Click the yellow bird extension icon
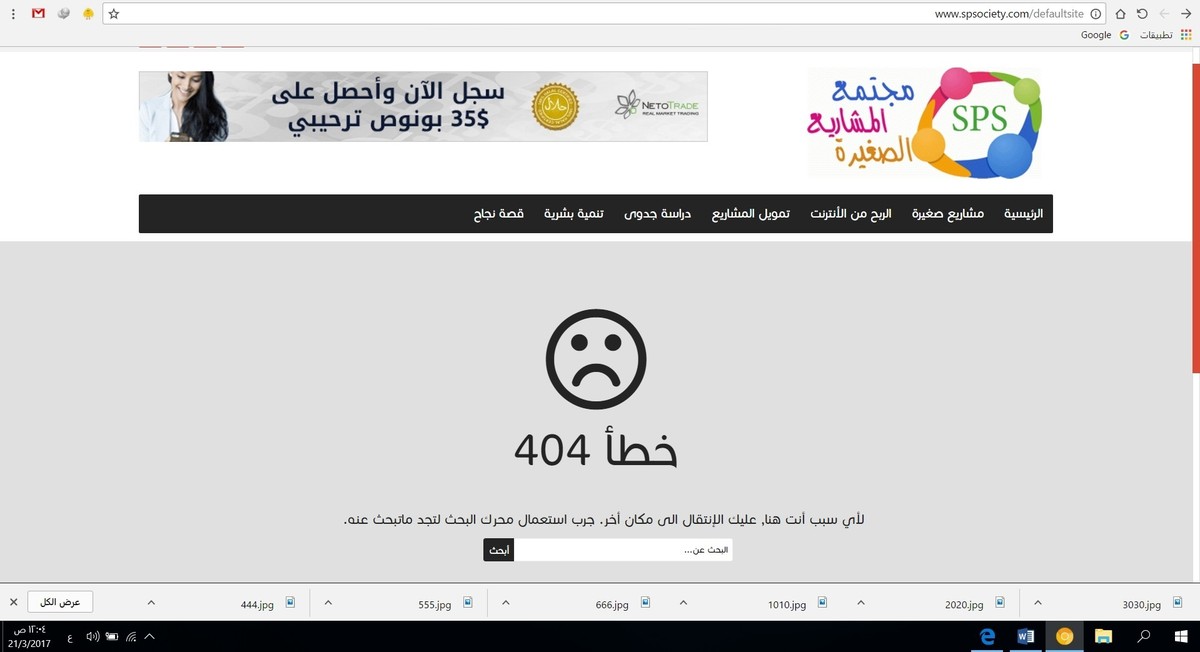This screenshot has height=652, width=1200. point(88,14)
